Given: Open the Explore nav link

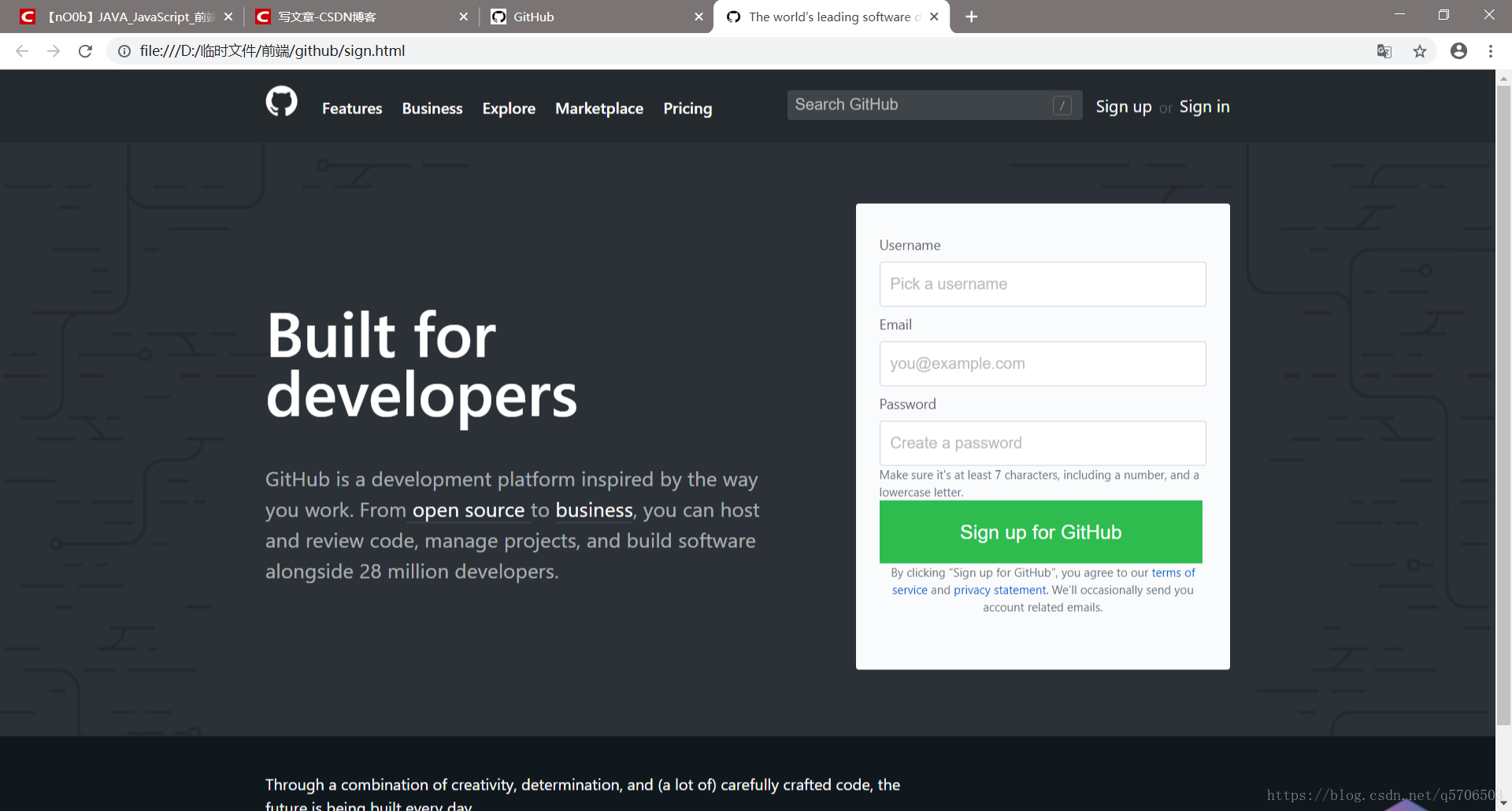Looking at the screenshot, I should coord(509,109).
